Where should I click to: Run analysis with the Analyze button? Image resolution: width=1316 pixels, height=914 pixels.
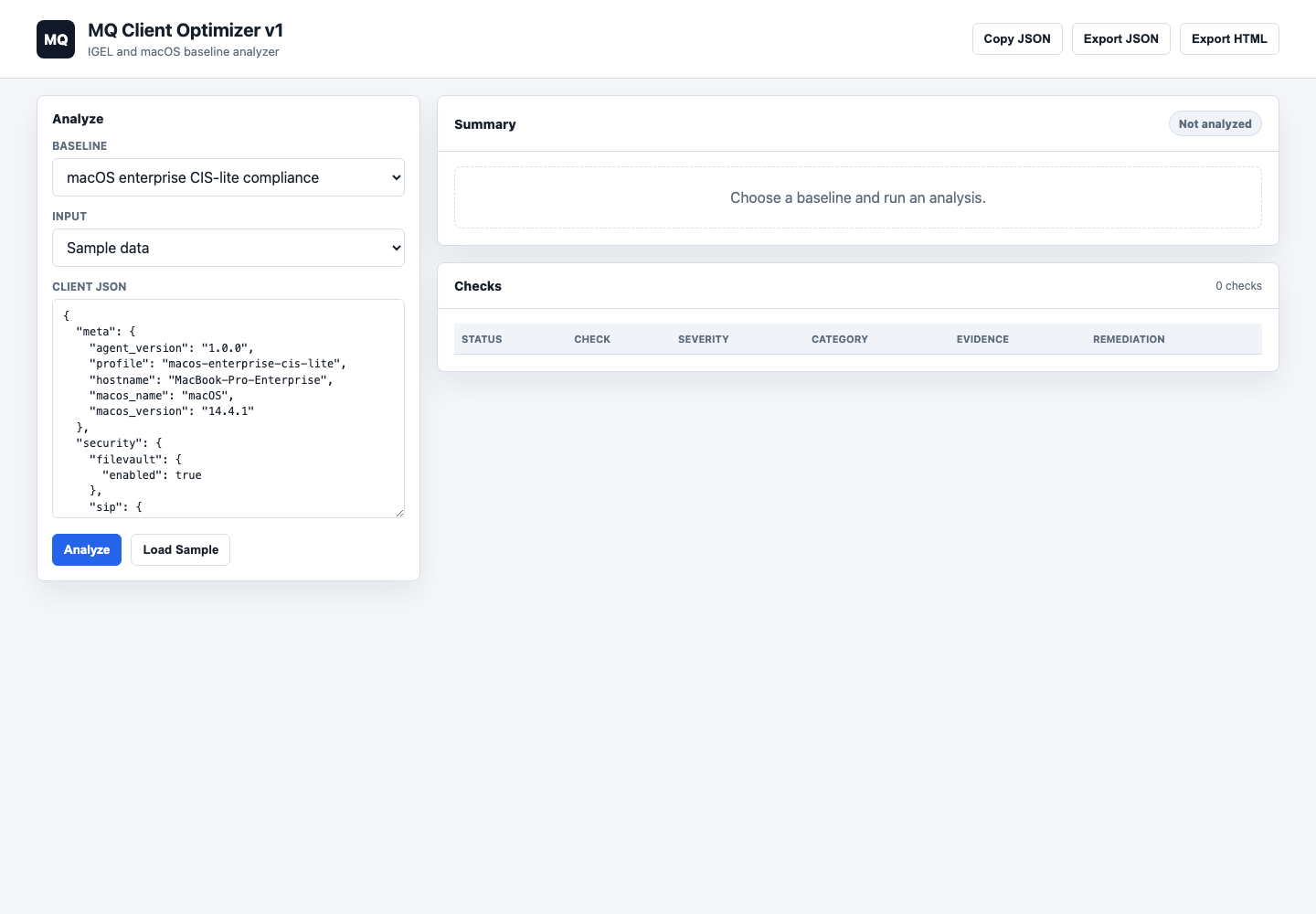[87, 550]
